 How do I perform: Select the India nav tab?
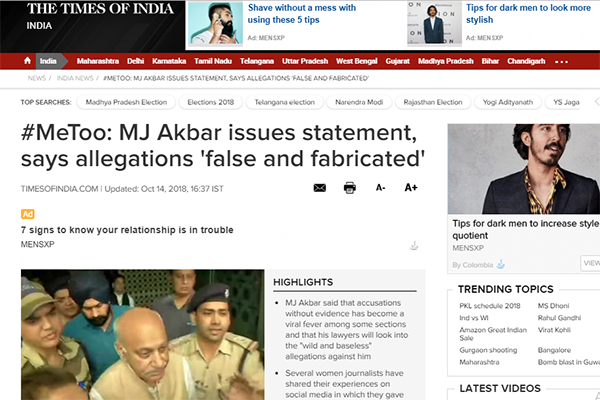pyautogui.click(x=48, y=61)
